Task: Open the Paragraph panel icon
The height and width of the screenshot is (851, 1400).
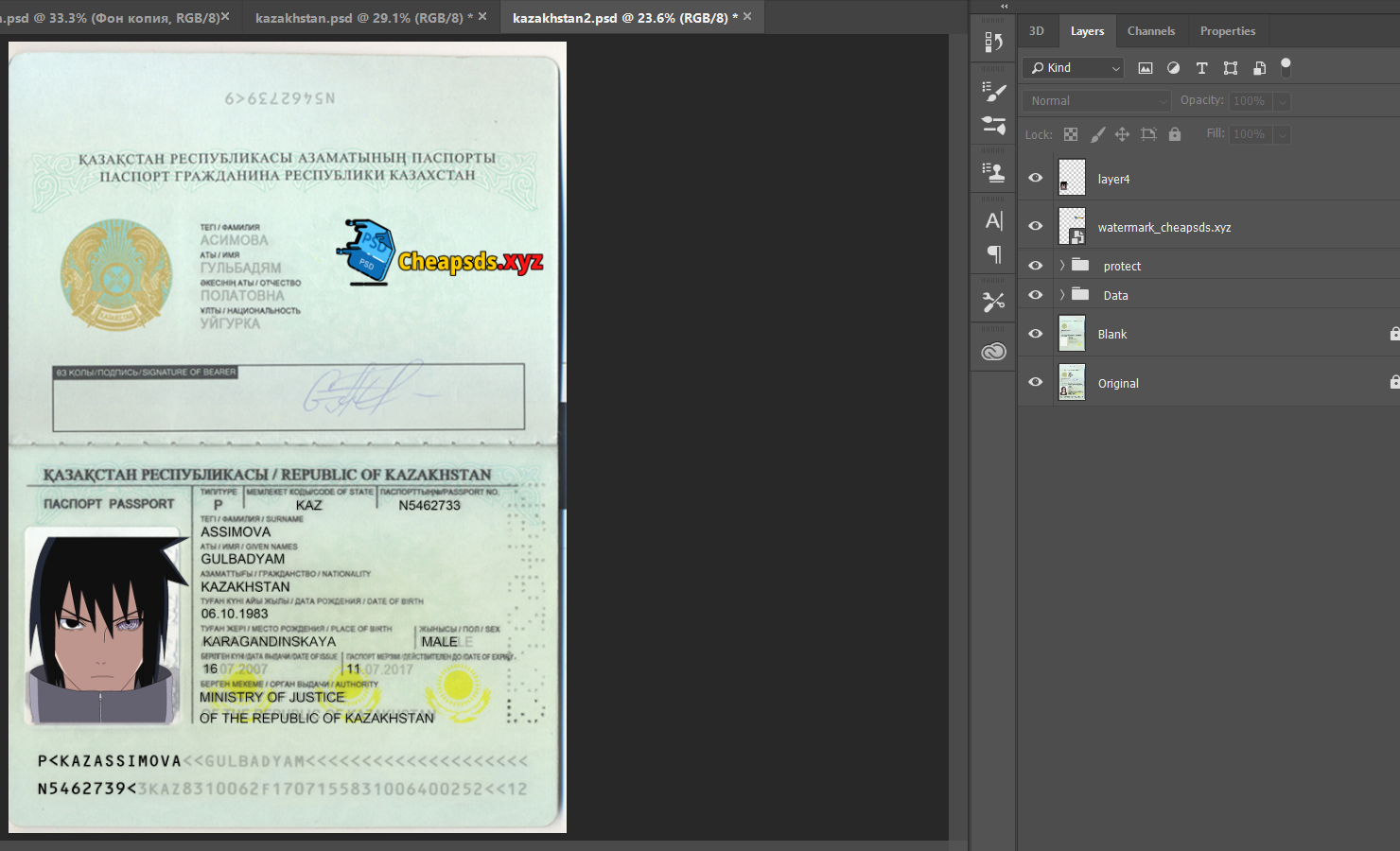Action: 993,254
